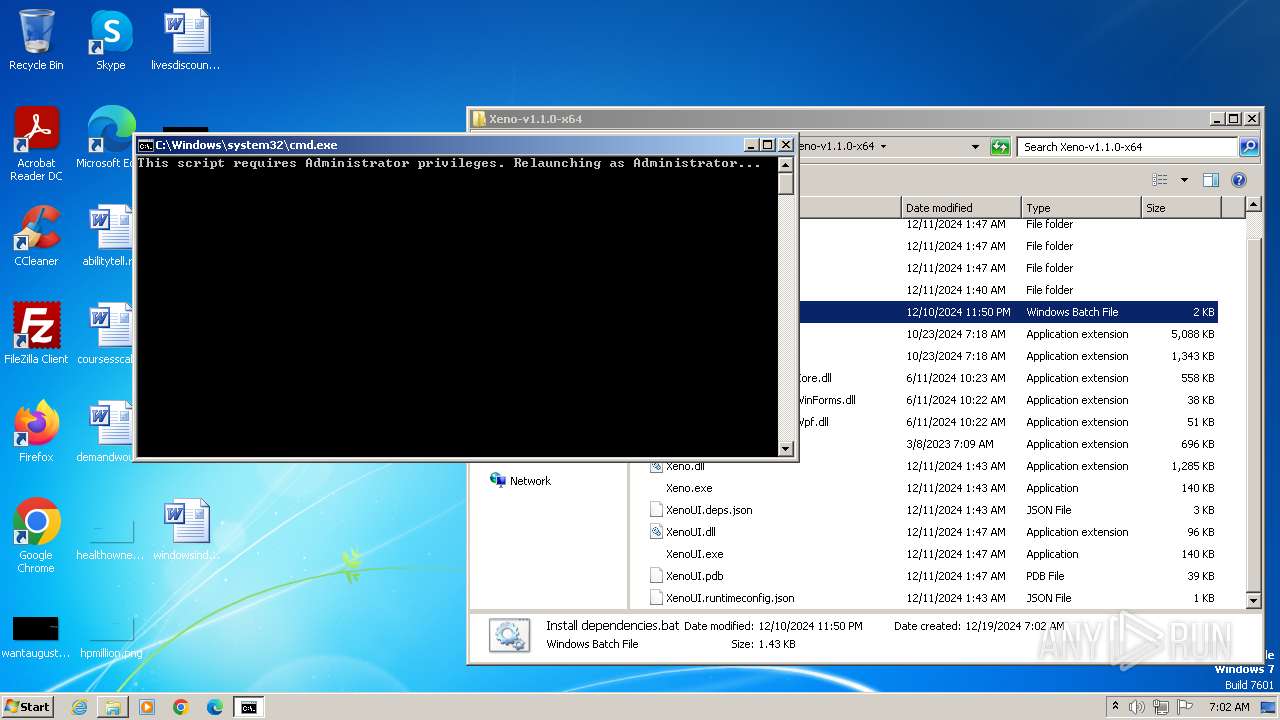Screen dimensions: 1280x720
Task: Open Internet Explorer from the taskbar
Action: 79,707
